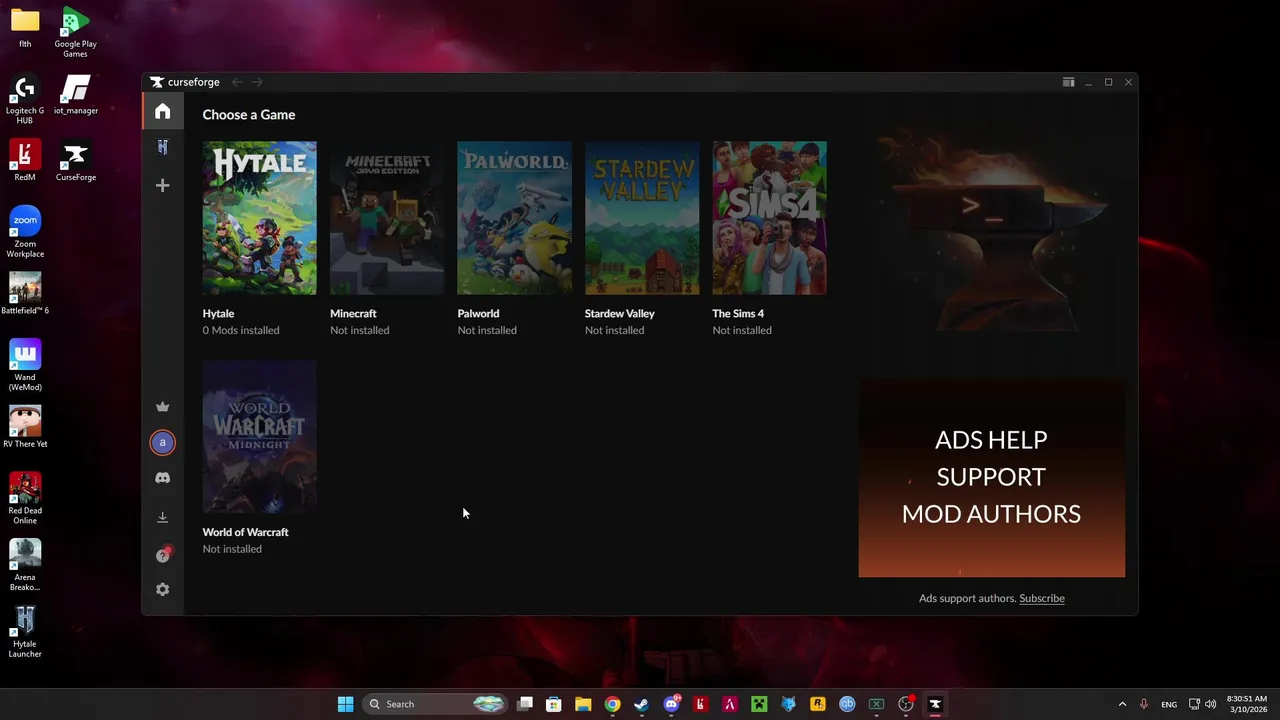Open the RV There Yet desktop shortcut

pos(25,427)
